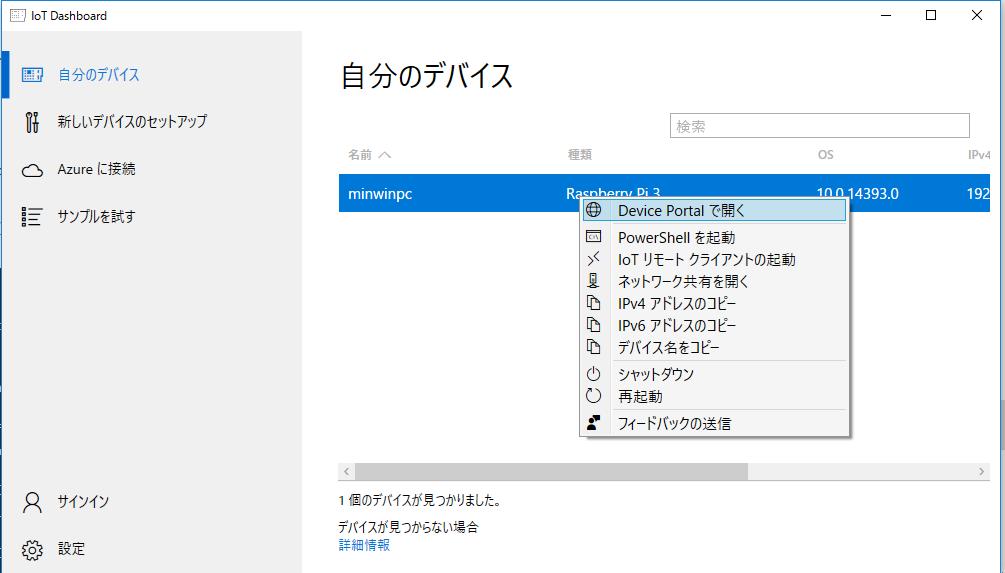1005x573 pixels.
Task: Click the console icon beside PowerShell を起動
Action: tap(594, 237)
